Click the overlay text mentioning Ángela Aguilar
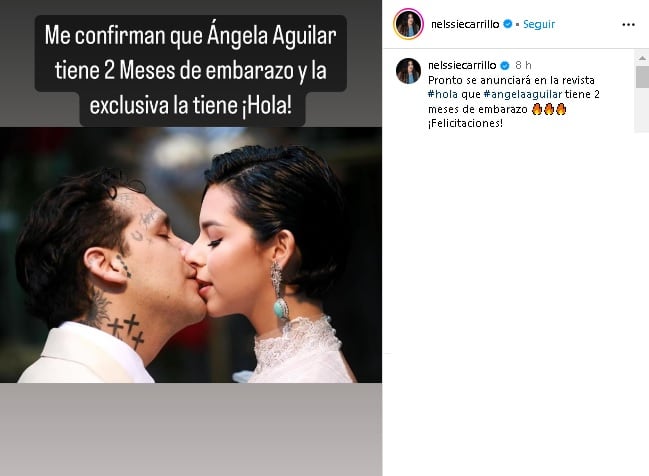 point(191,36)
